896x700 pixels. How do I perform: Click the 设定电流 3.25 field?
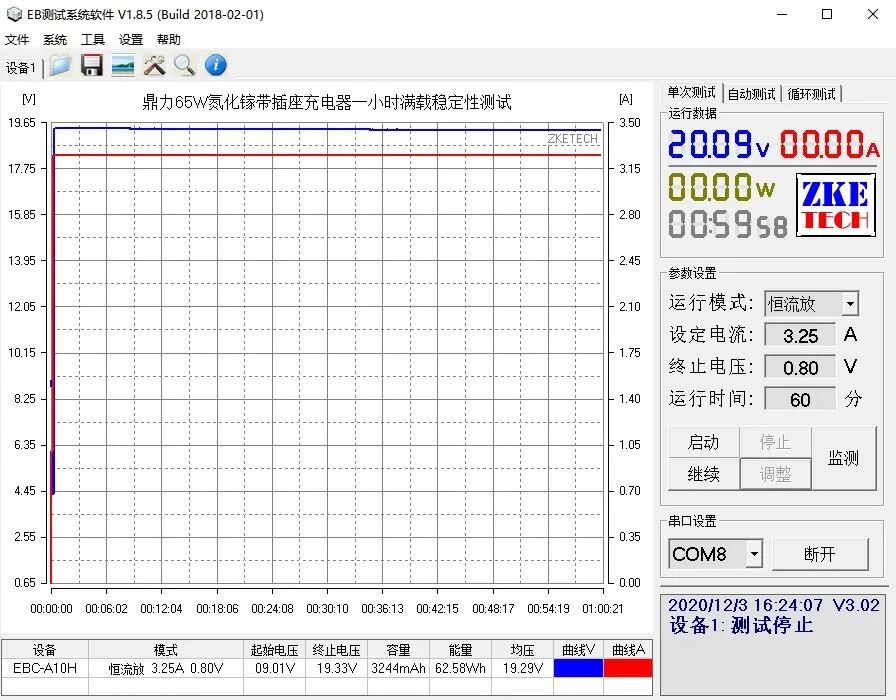(800, 335)
